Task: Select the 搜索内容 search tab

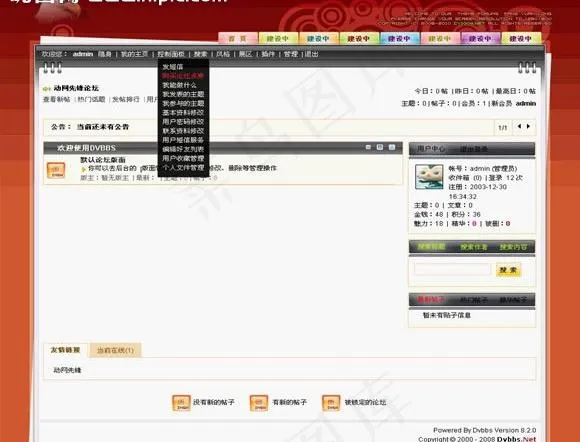Action: [x=513, y=247]
